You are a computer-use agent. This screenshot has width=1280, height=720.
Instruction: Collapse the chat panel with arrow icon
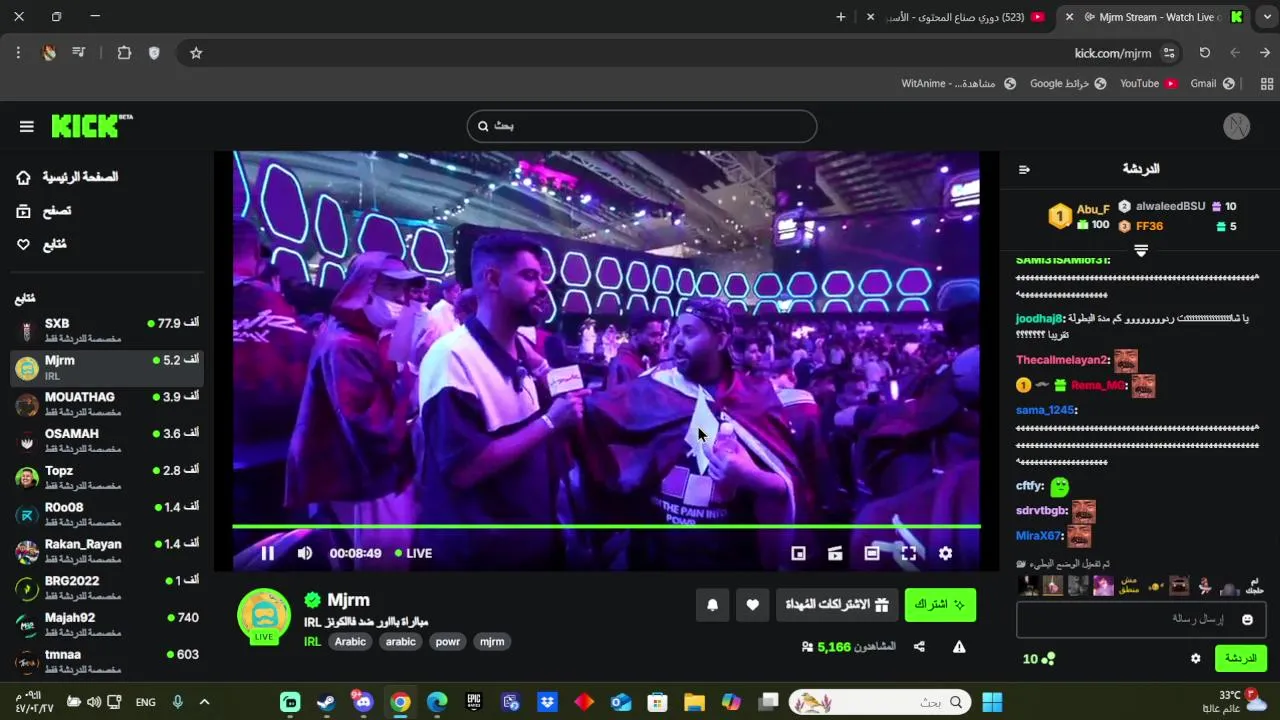click(1024, 169)
